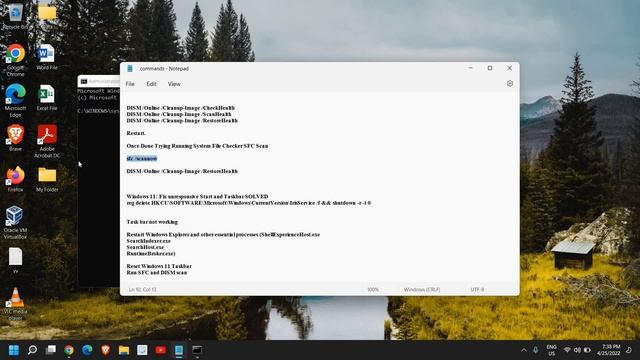640x360 pixels.
Task: Click the 'Restart.' line in Notepad
Action: point(136,133)
